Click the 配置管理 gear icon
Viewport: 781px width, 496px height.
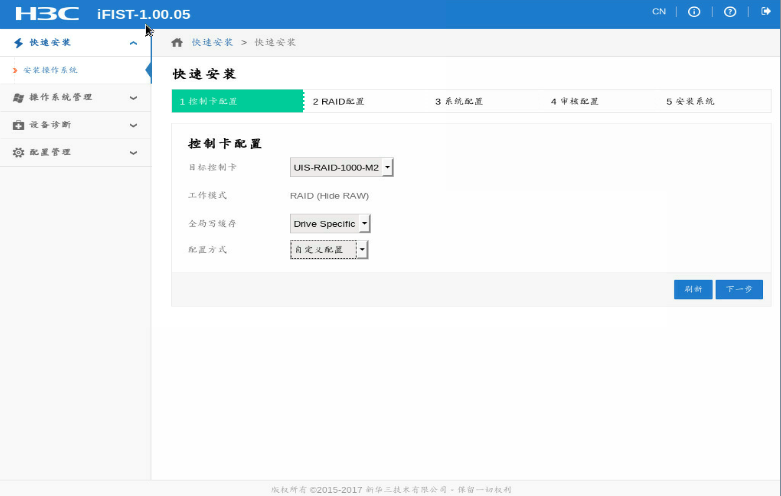point(18,153)
